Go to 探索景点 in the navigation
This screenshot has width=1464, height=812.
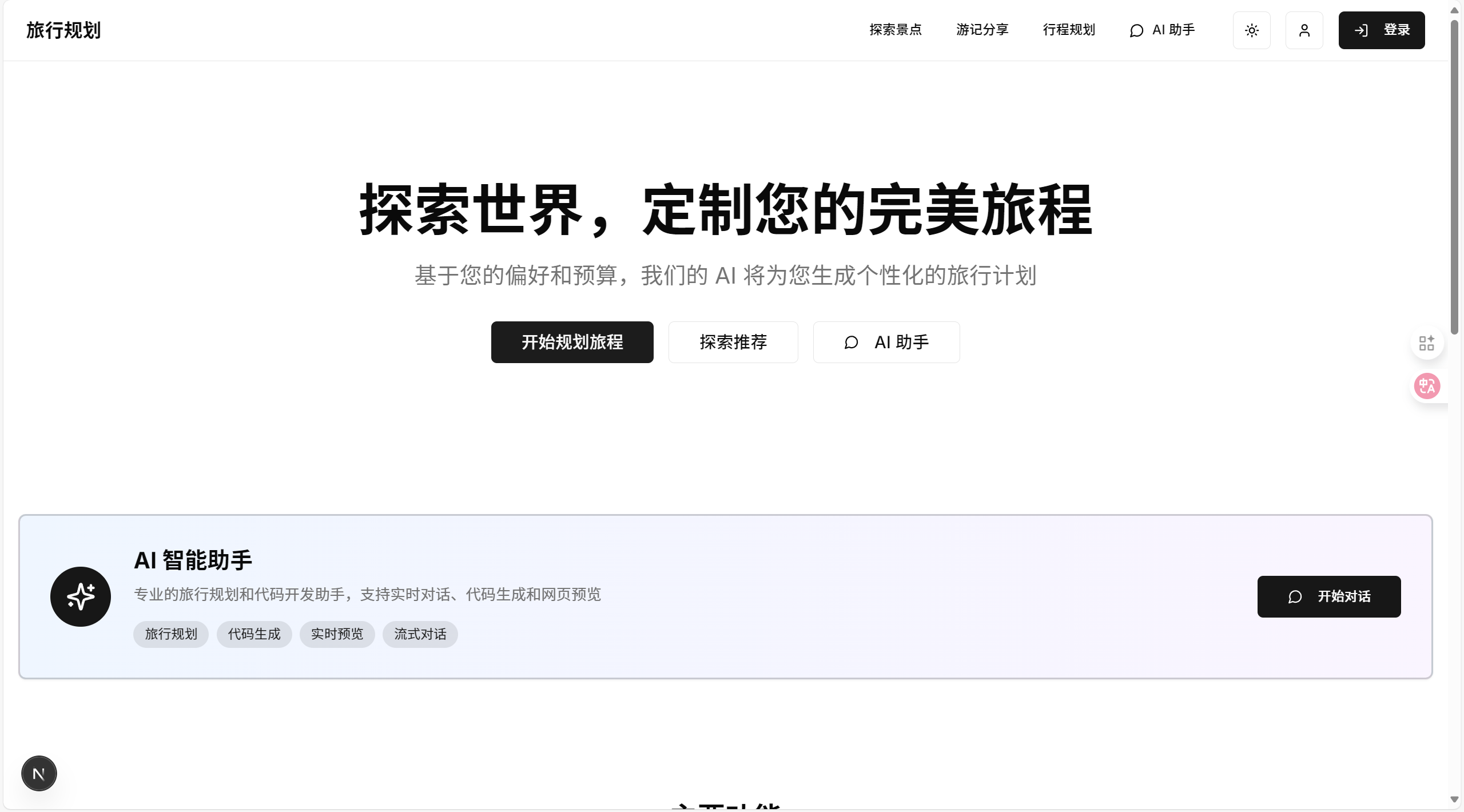pos(896,30)
